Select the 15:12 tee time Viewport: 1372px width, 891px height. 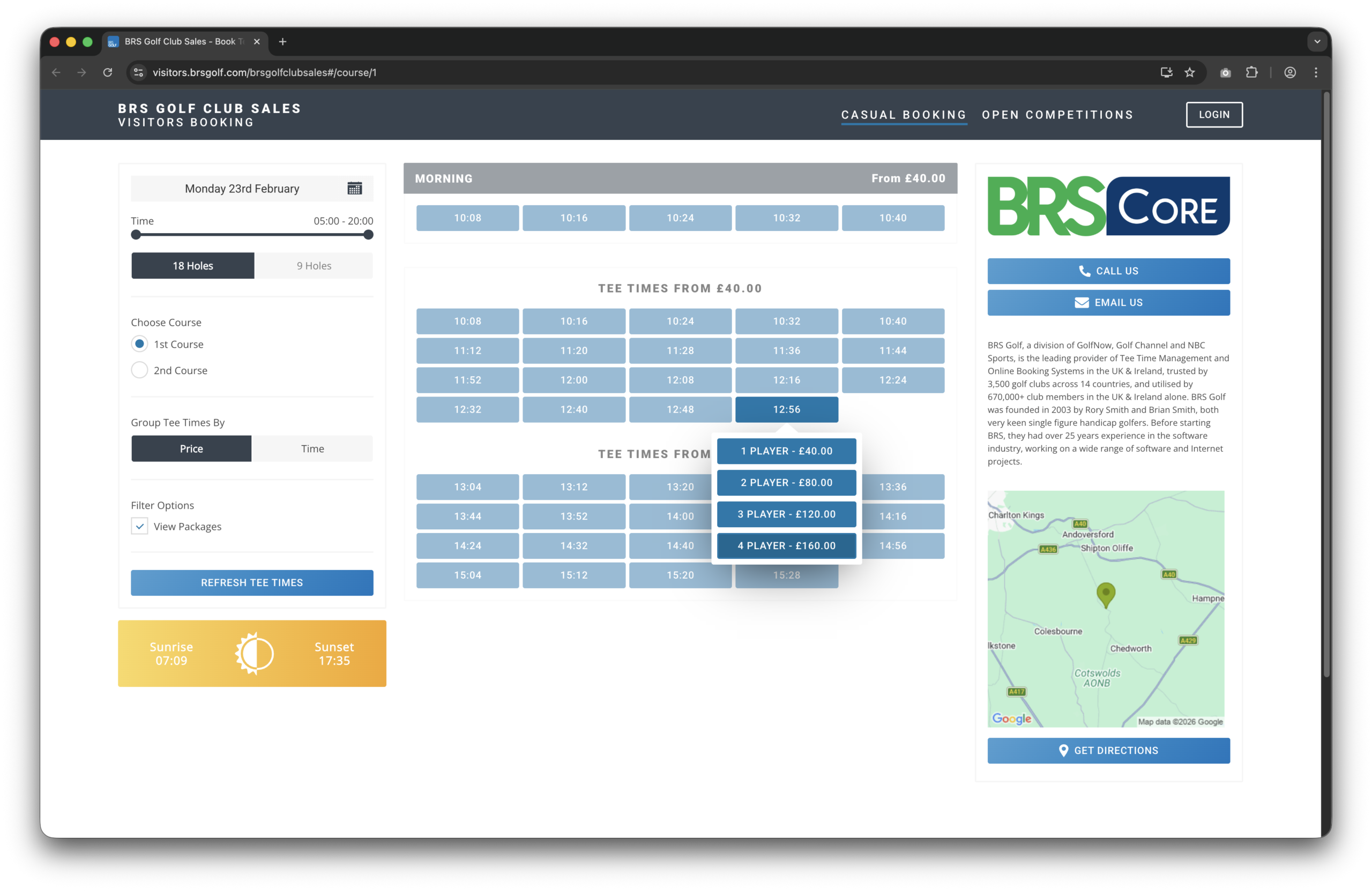coord(573,575)
